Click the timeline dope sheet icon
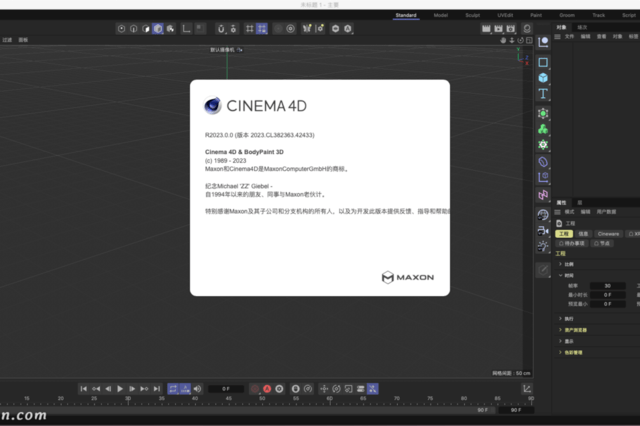This screenshot has width=640, height=426. pos(527,389)
